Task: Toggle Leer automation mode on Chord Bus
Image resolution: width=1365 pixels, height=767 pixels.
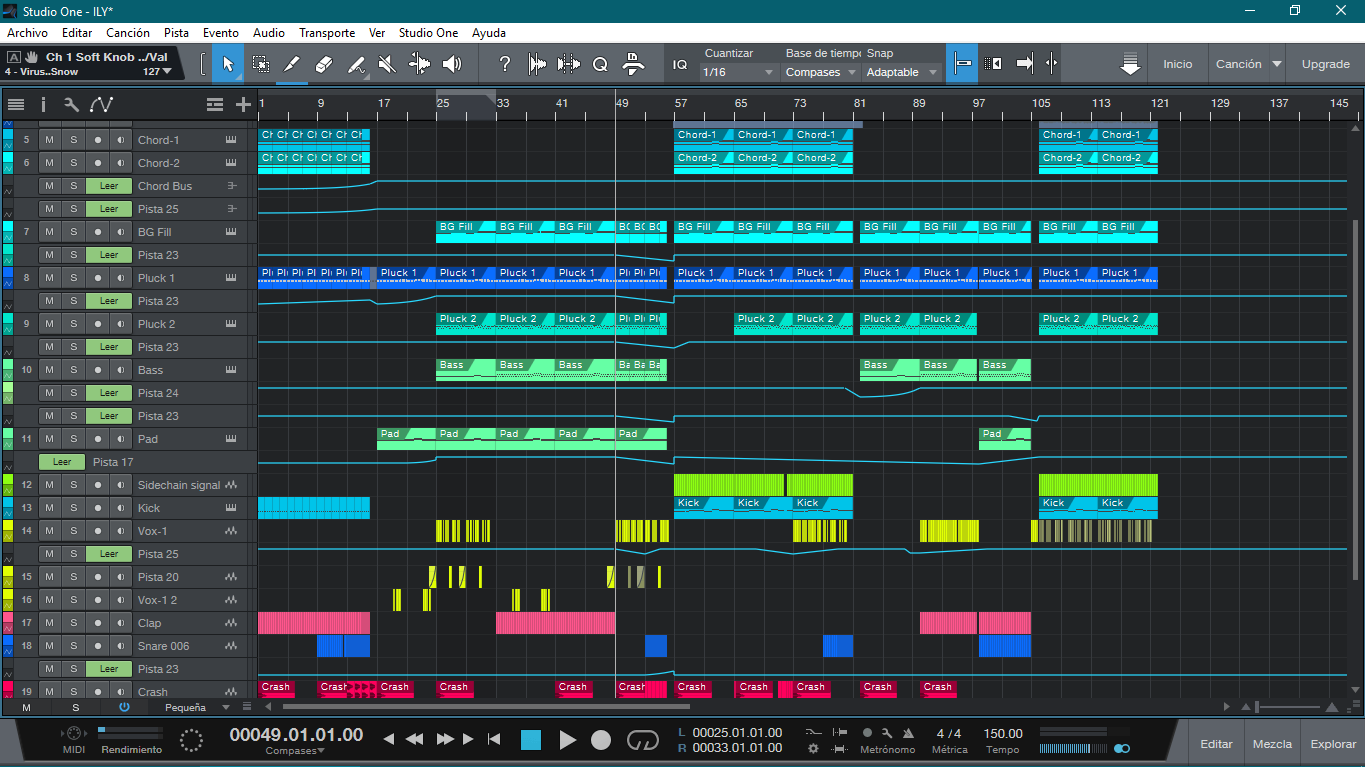Action: (x=109, y=186)
